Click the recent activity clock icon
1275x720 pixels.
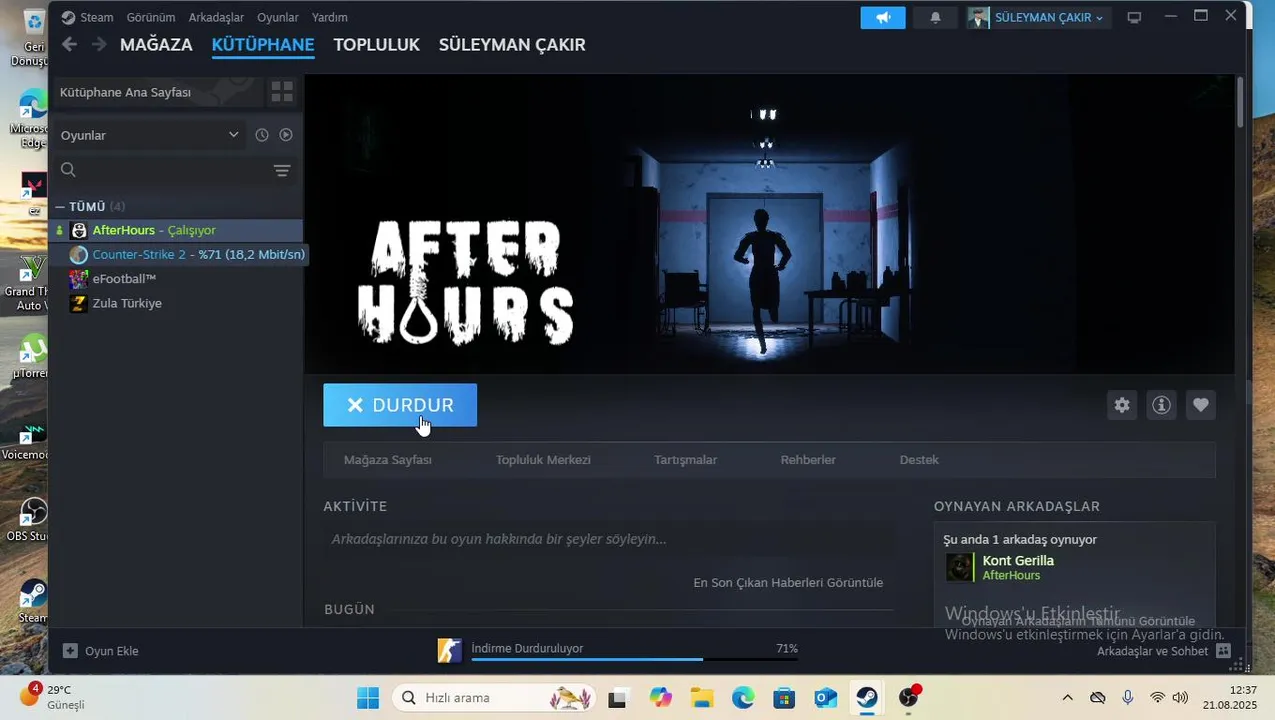tap(262, 135)
